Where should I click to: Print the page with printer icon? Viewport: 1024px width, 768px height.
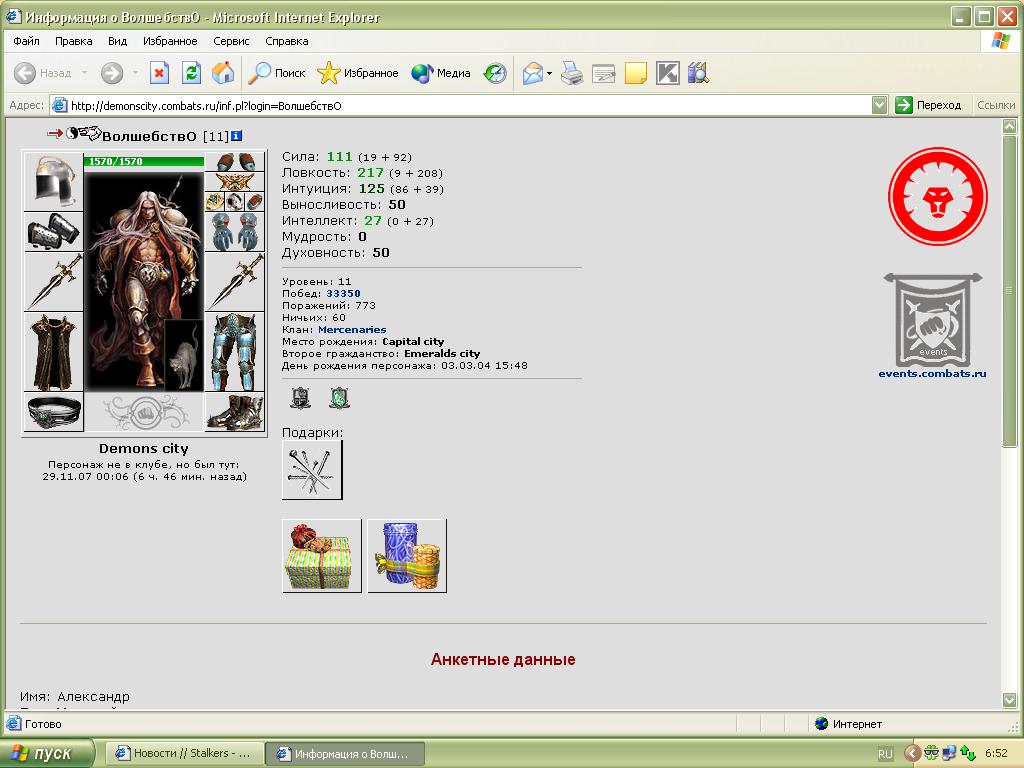571,73
